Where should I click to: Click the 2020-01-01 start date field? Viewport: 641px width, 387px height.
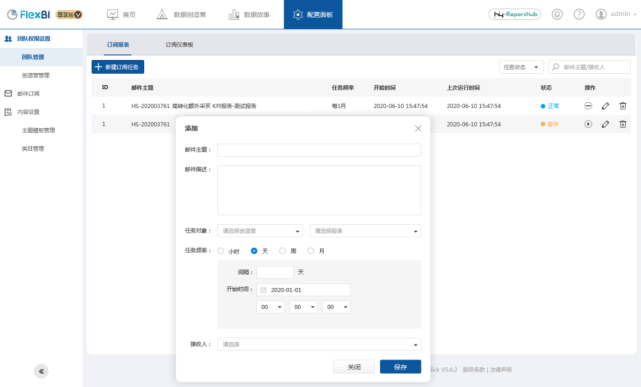(303, 290)
